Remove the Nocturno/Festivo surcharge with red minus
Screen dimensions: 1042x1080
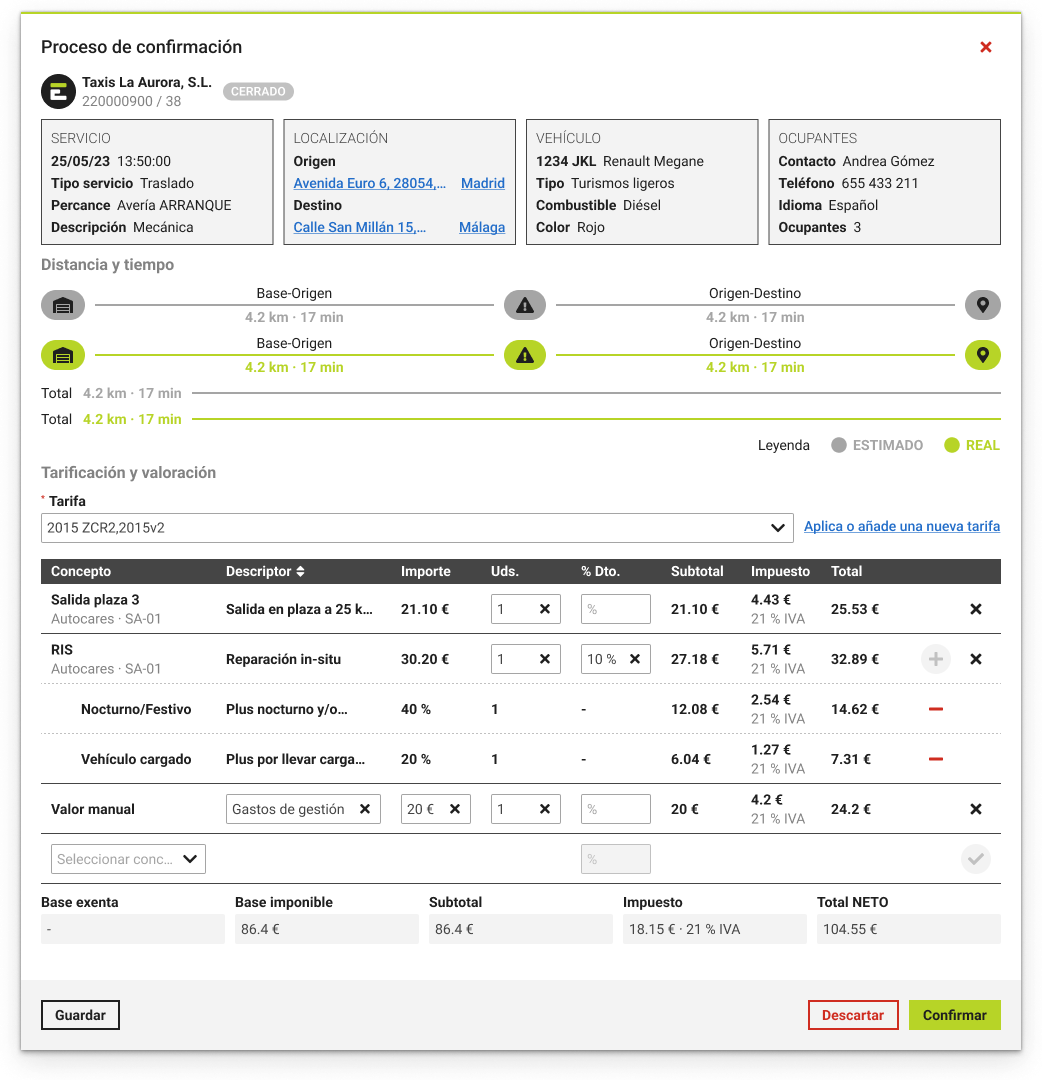pos(935,709)
